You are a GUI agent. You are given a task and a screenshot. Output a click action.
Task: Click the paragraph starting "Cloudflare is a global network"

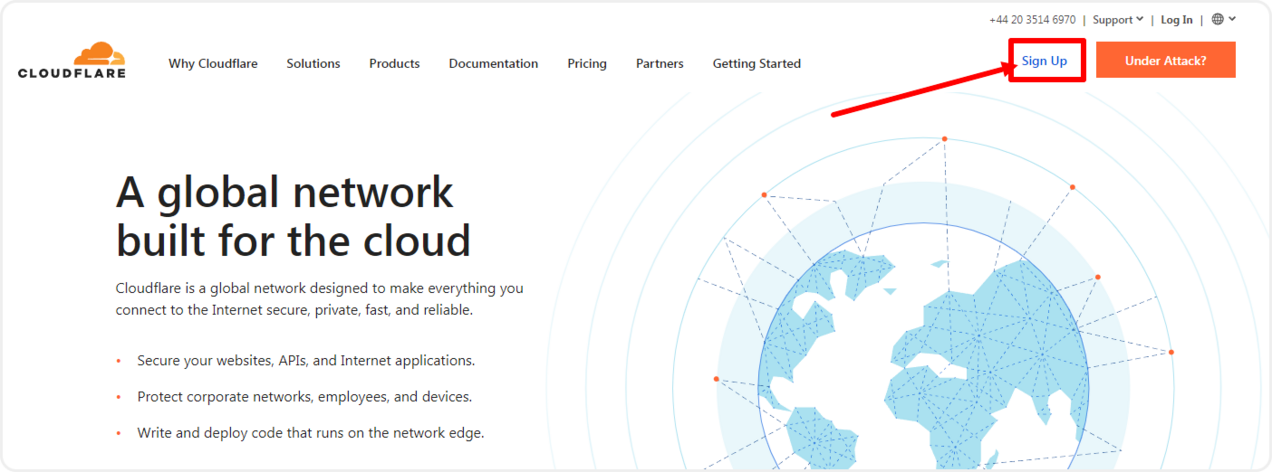tap(319, 299)
